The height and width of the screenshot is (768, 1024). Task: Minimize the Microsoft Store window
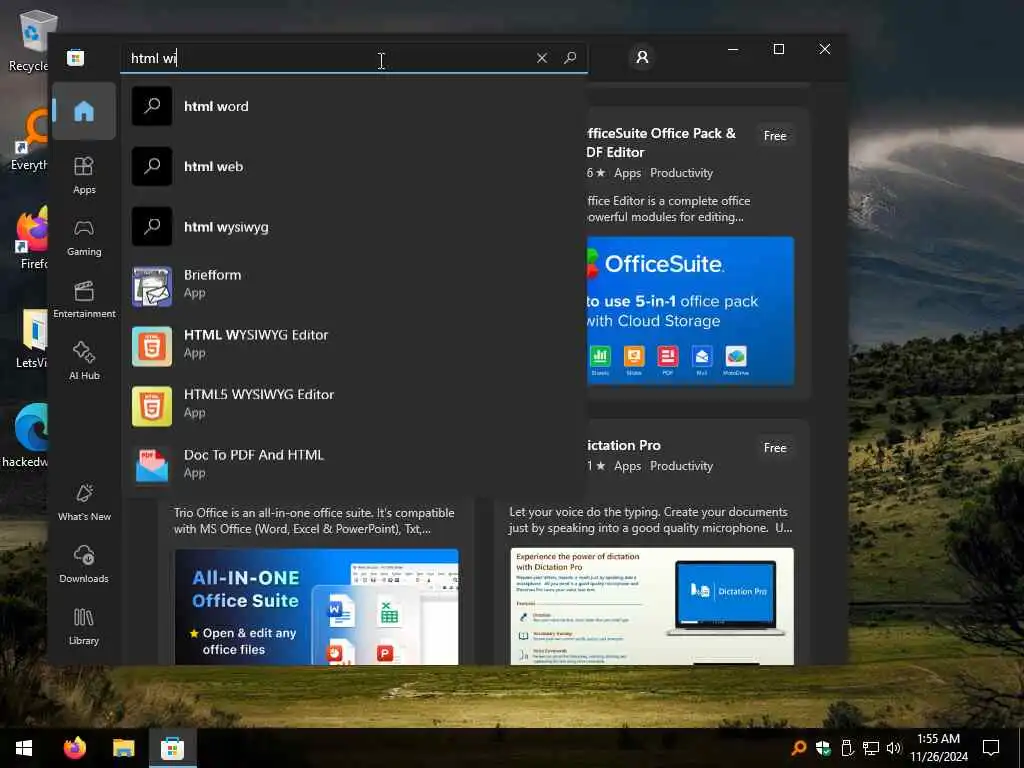733,49
